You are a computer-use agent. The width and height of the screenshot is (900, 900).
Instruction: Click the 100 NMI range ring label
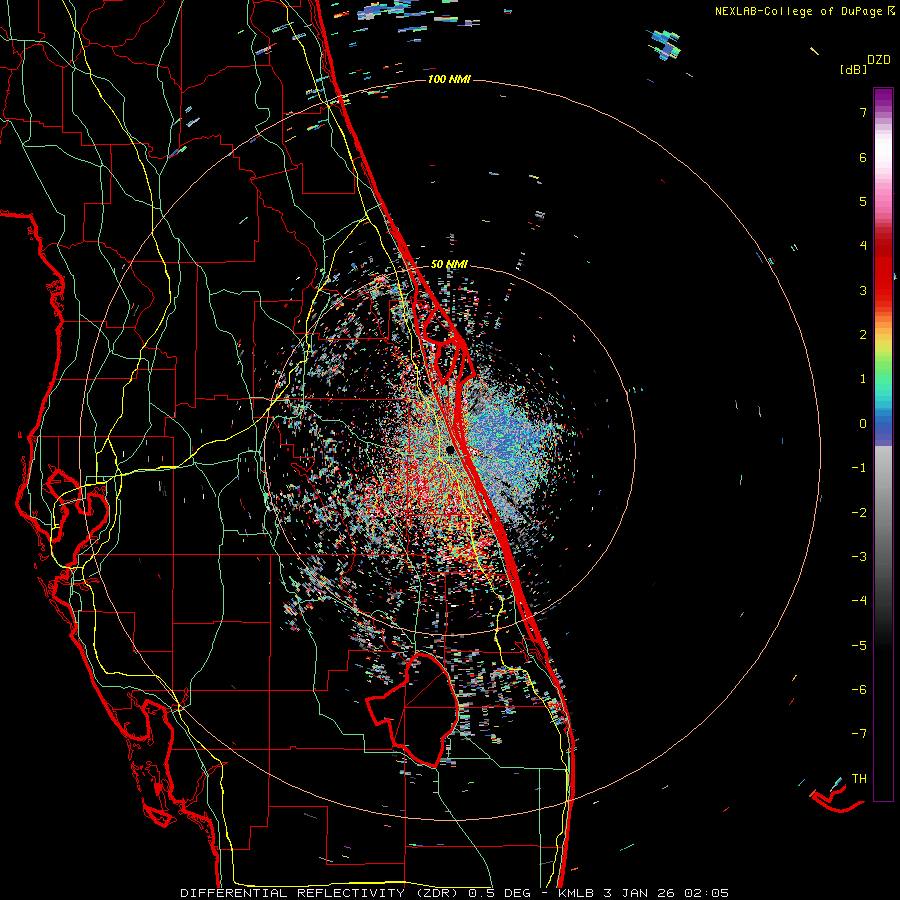449,79
